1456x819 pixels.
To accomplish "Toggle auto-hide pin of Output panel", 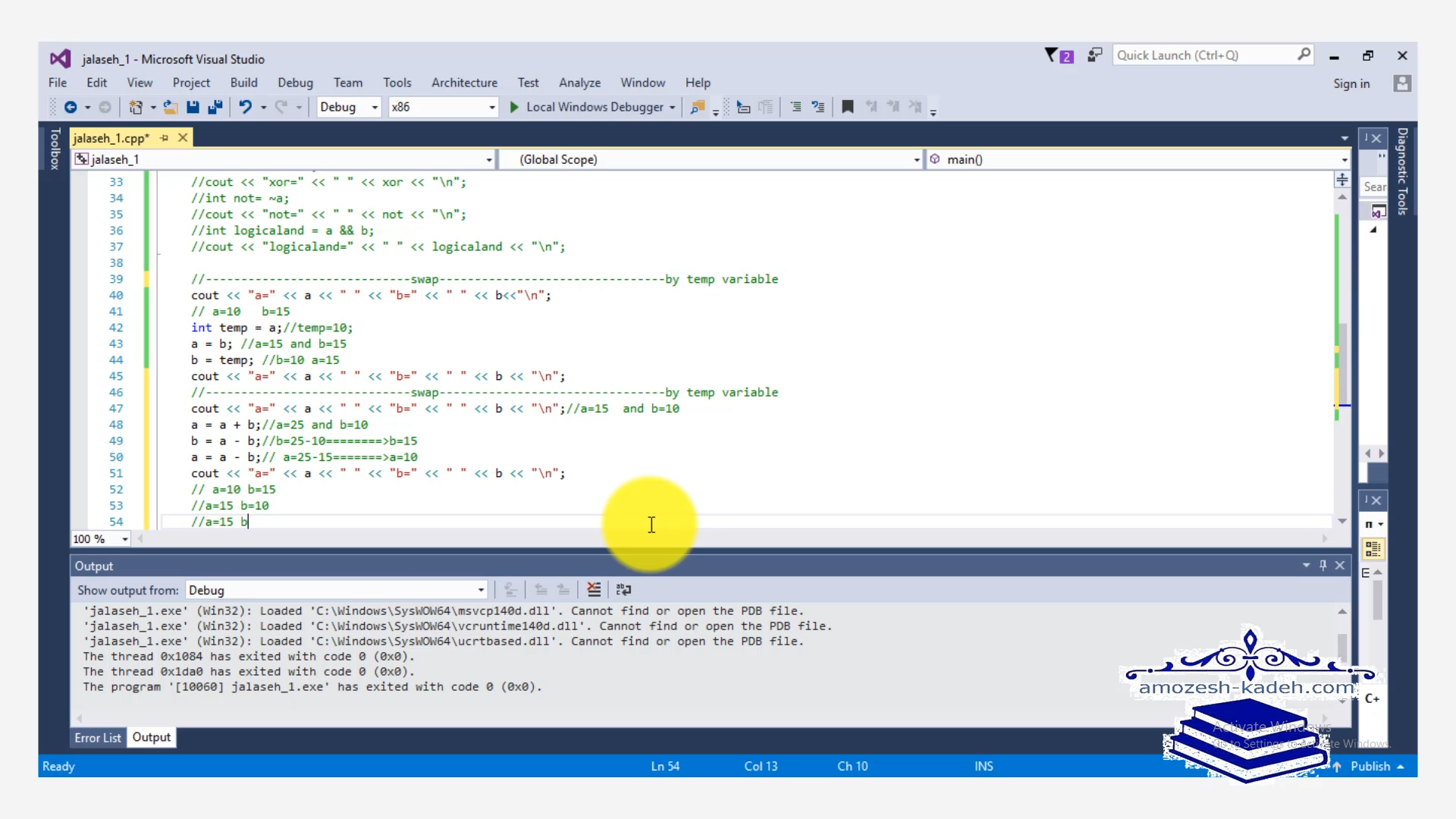I will click(x=1323, y=566).
